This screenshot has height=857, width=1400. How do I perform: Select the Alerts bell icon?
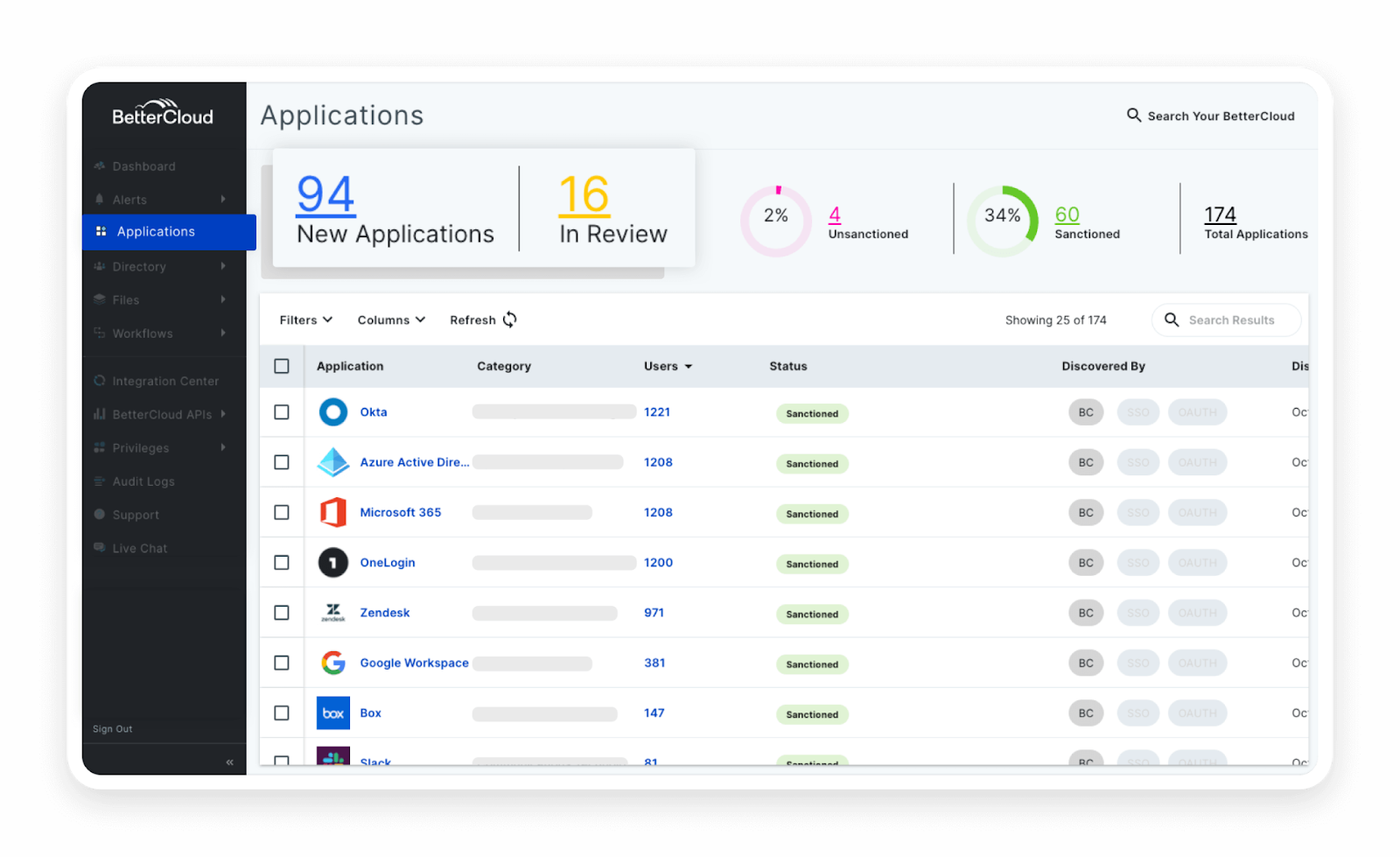(100, 200)
